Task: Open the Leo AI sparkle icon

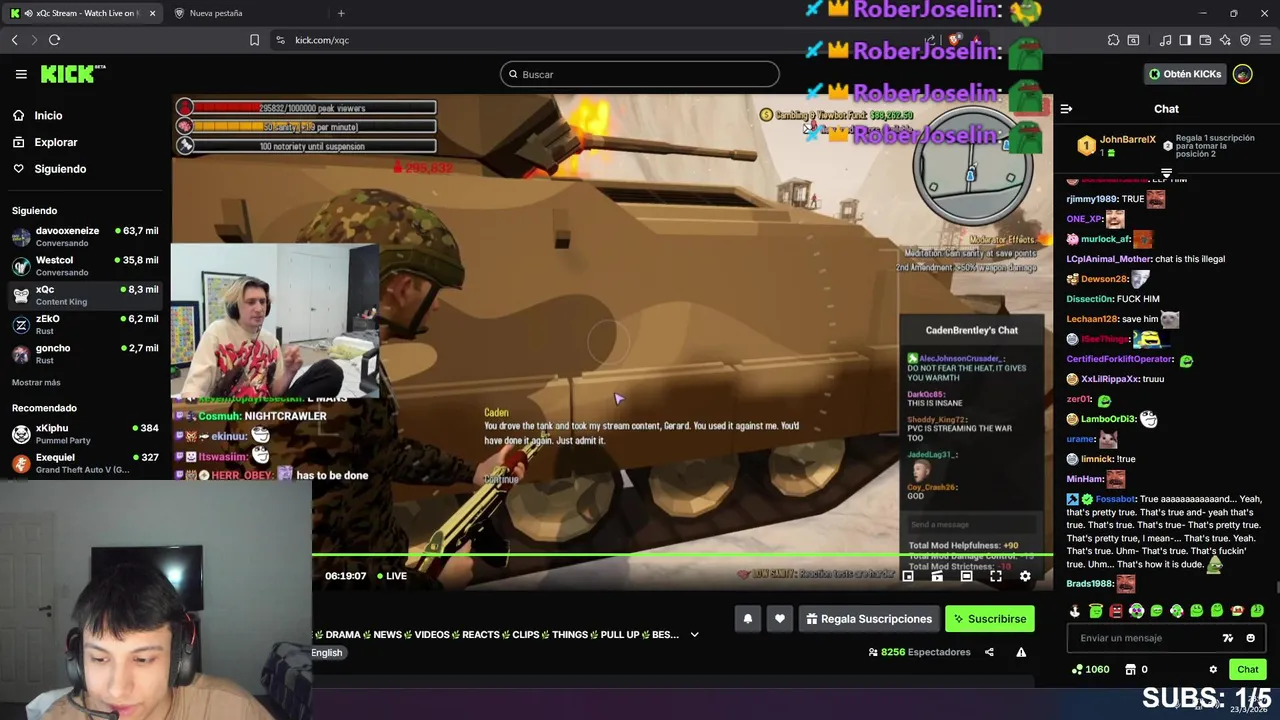Action: 1225,40
